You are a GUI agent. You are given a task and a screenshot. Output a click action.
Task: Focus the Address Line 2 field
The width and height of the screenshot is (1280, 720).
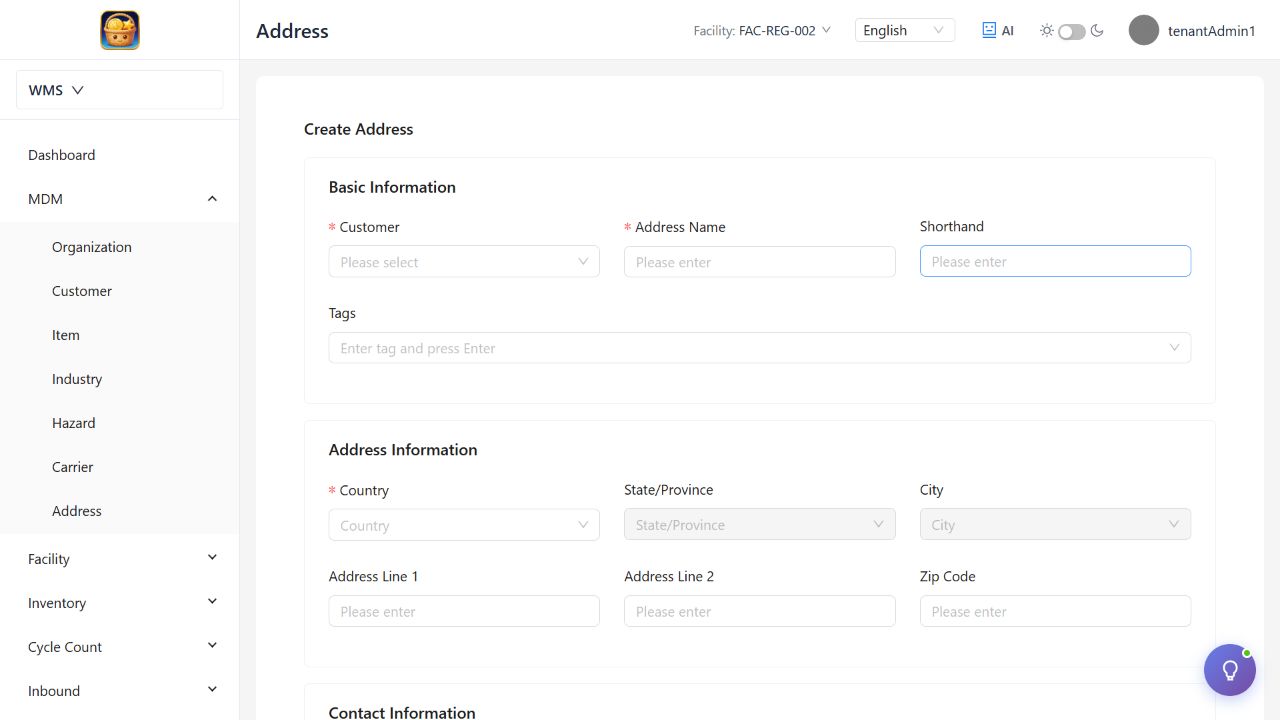[760, 611]
